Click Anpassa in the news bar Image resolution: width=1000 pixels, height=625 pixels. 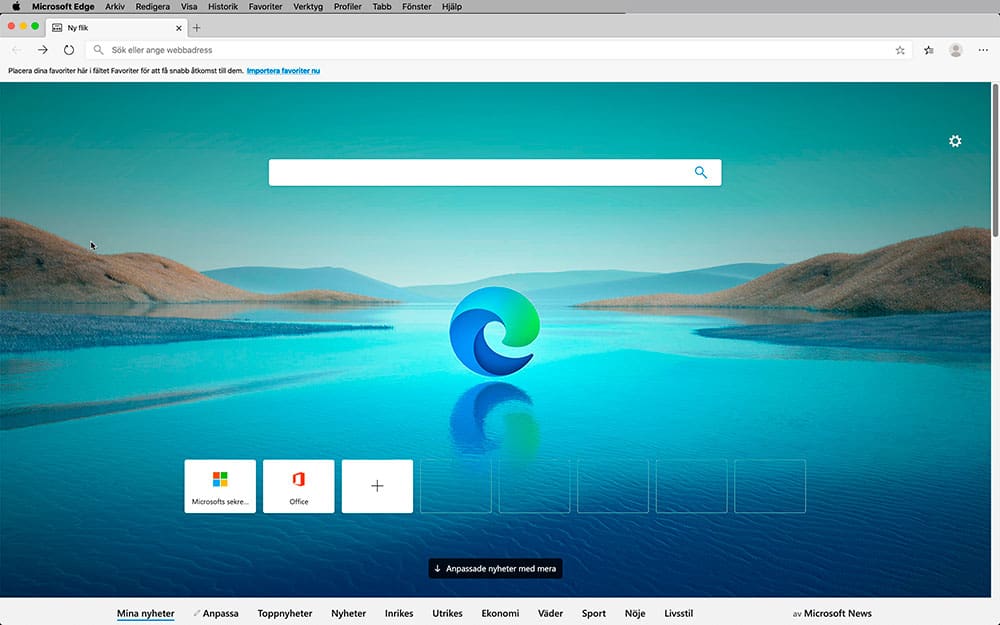click(x=216, y=614)
